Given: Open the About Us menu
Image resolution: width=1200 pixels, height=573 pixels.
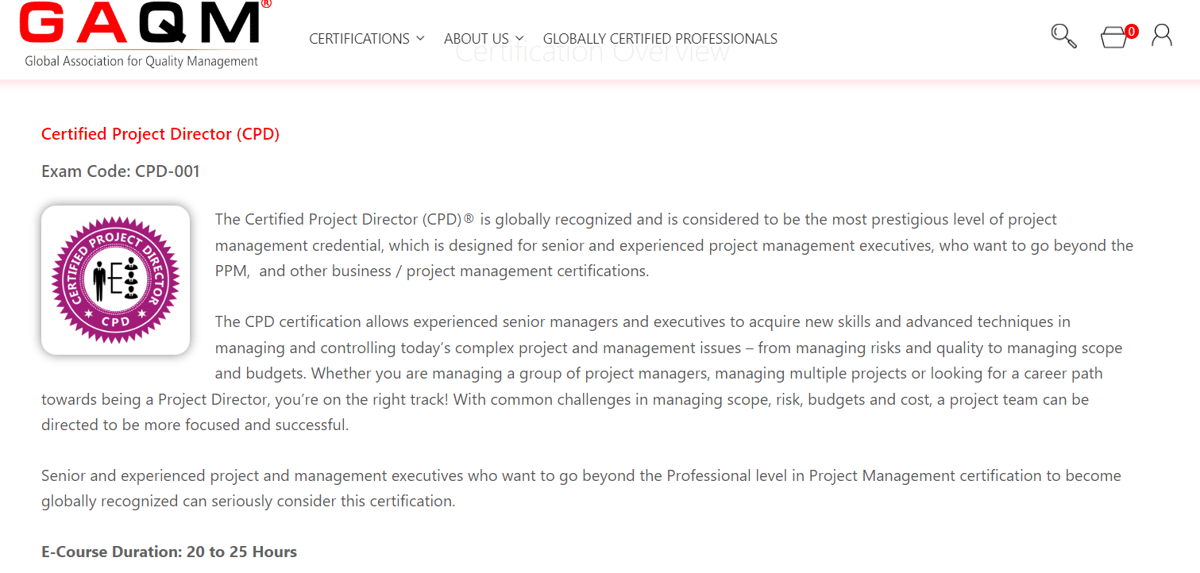Looking at the screenshot, I should (476, 39).
